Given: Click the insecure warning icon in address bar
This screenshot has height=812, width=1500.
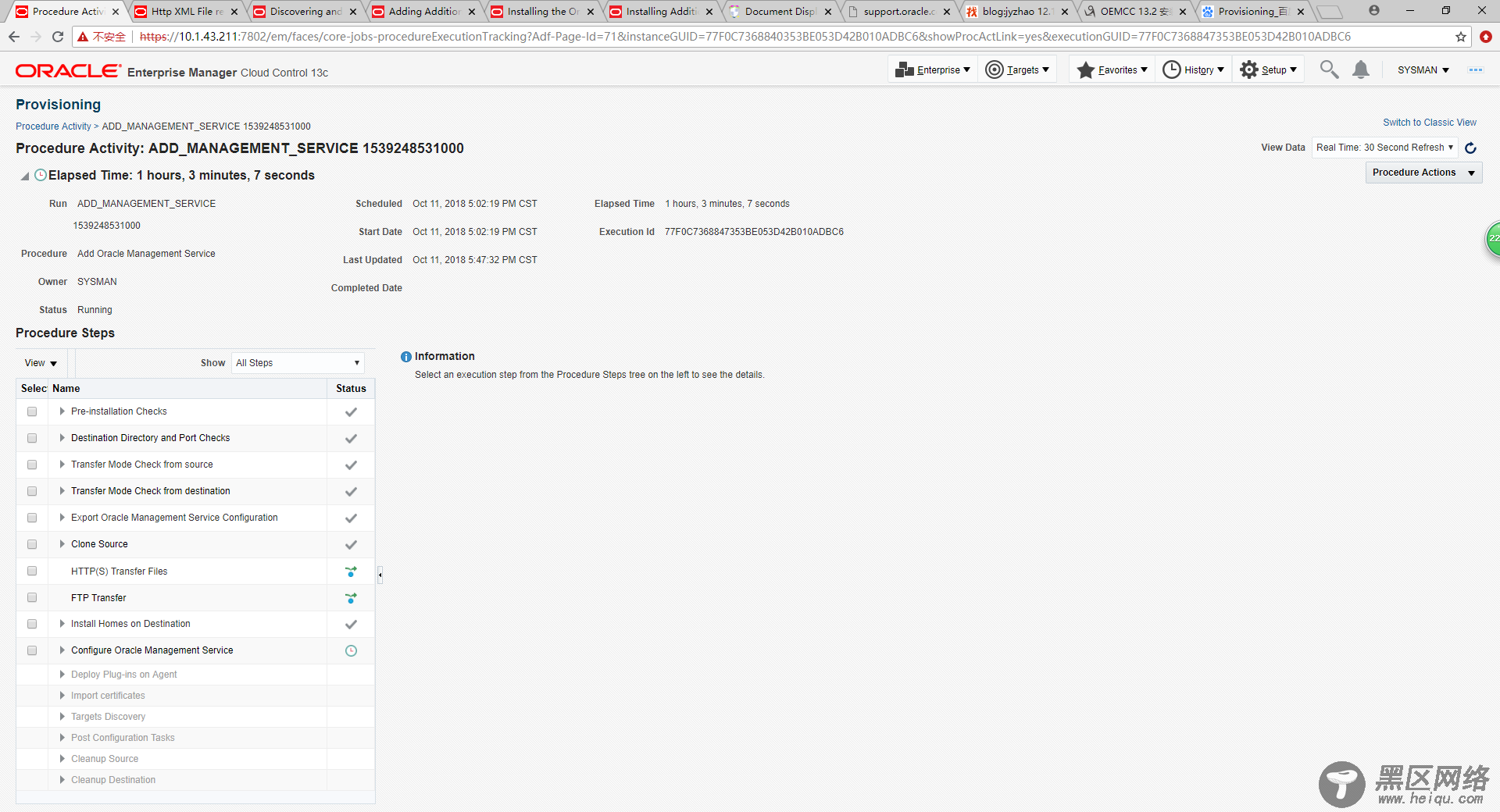Looking at the screenshot, I should click(x=83, y=37).
